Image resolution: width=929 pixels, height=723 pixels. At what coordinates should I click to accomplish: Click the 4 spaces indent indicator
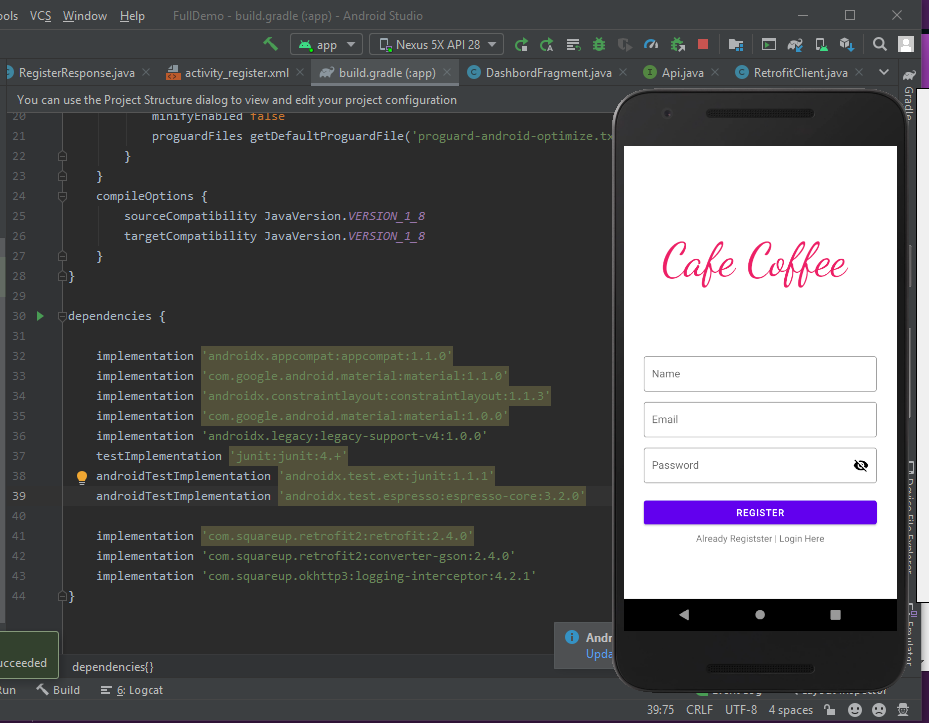[x=790, y=709]
